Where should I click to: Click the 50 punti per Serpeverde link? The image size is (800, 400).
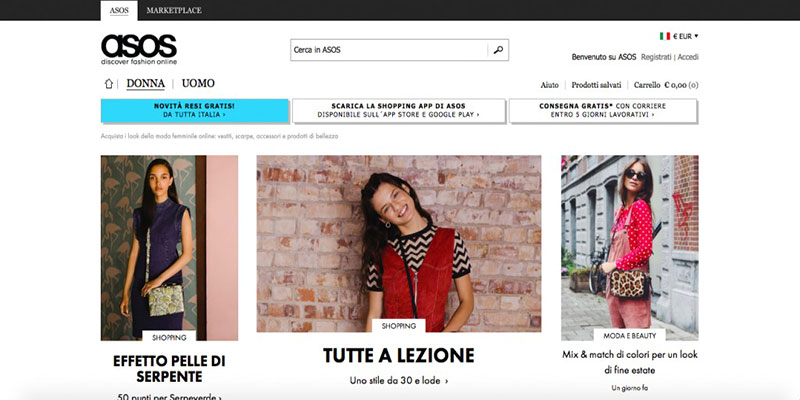point(169,396)
